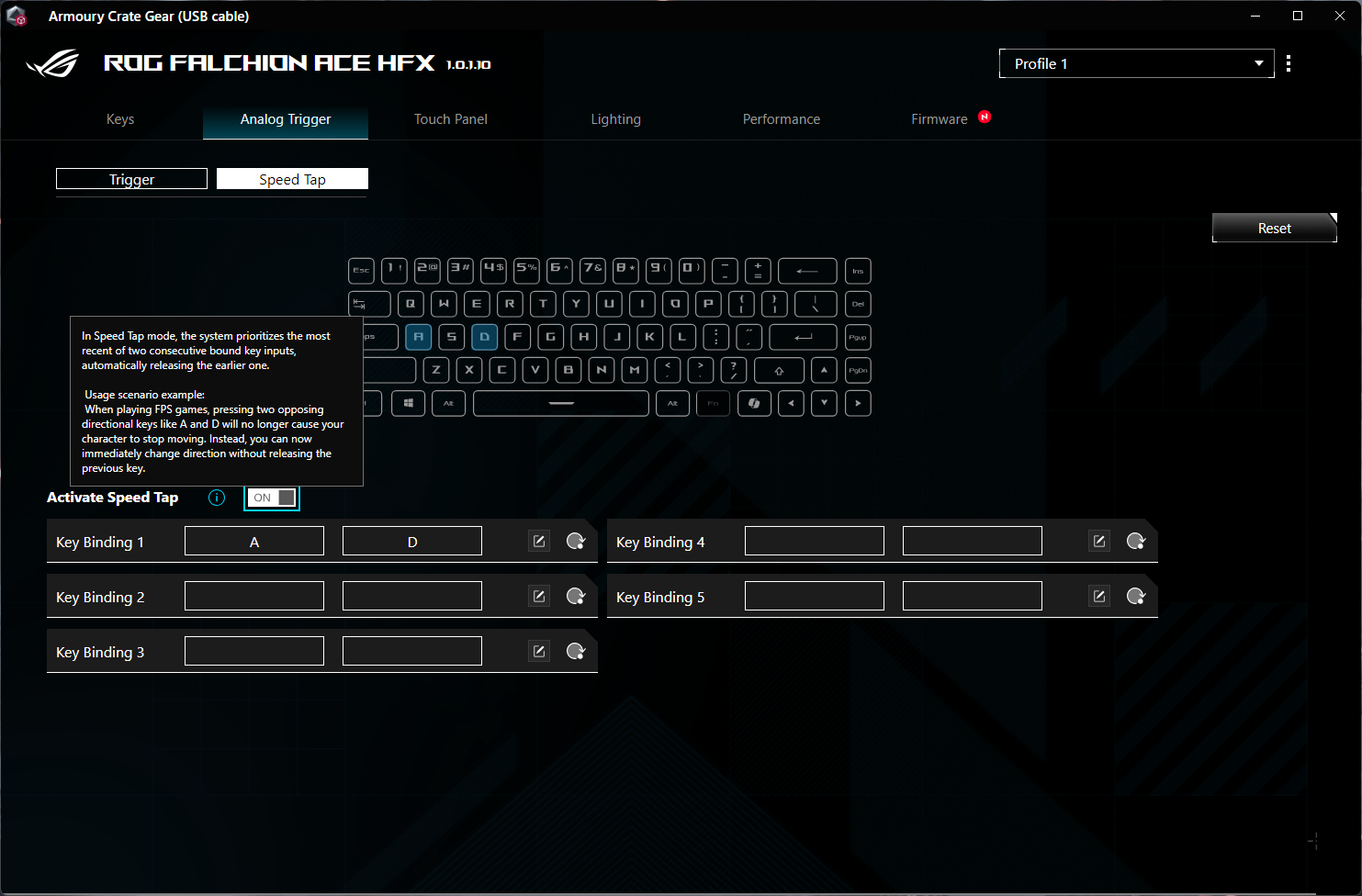Click the ROG logo in header

pos(53,63)
